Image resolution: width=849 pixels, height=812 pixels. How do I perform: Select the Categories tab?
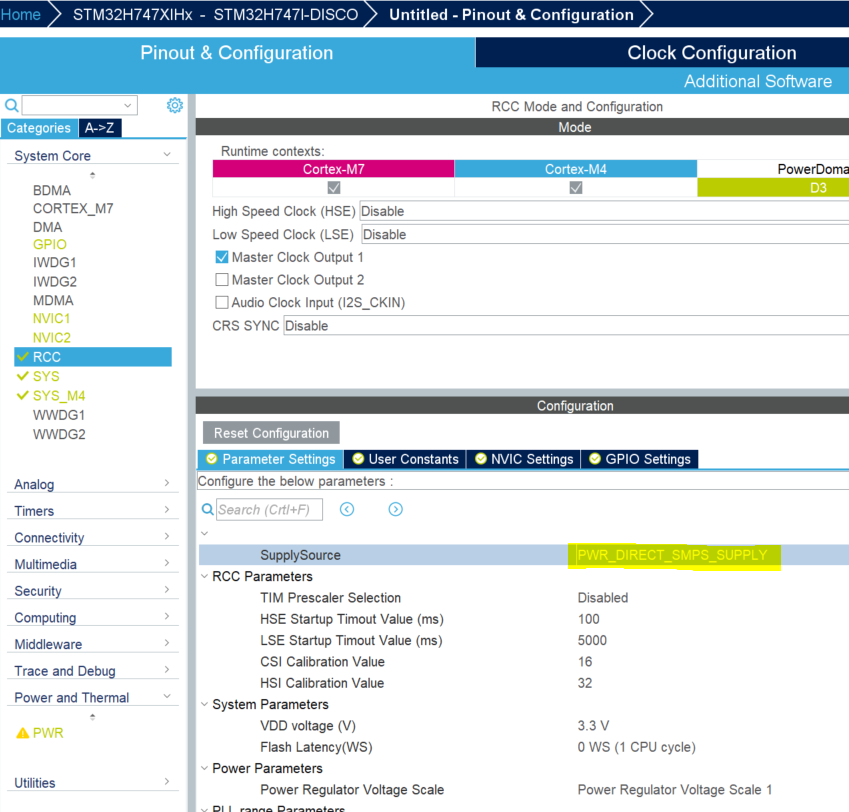click(x=39, y=128)
